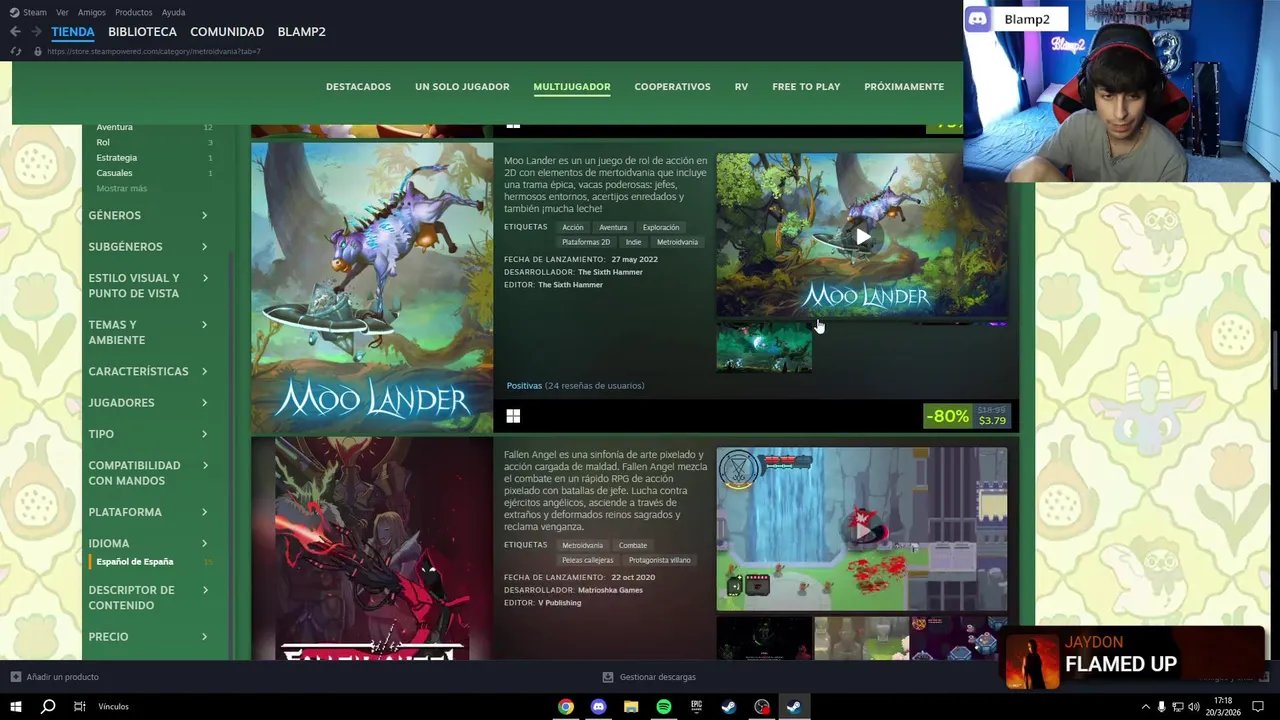Expand the TIPO filter section
This screenshot has height=720, width=1280.
(x=148, y=434)
